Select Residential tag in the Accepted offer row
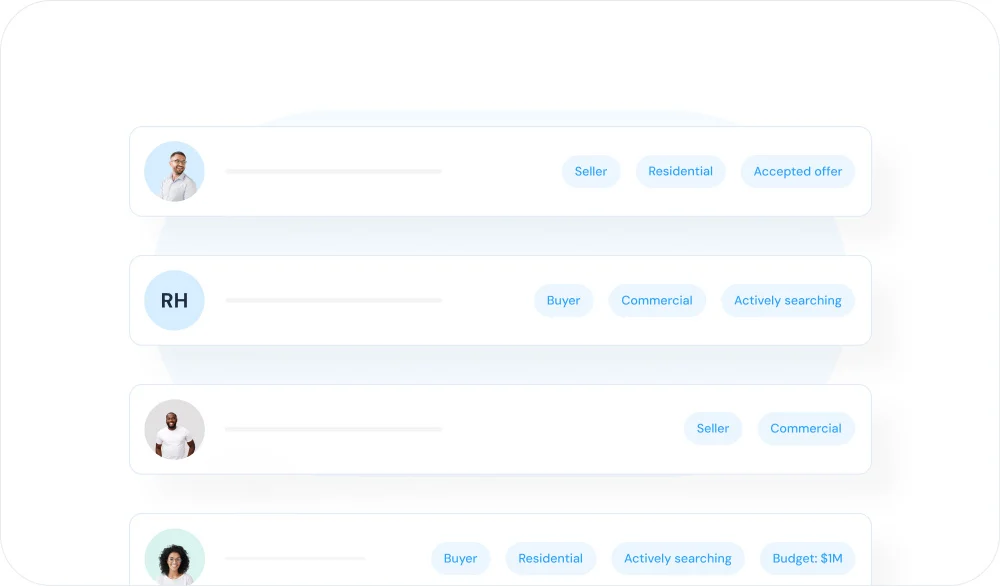 pyautogui.click(x=680, y=172)
